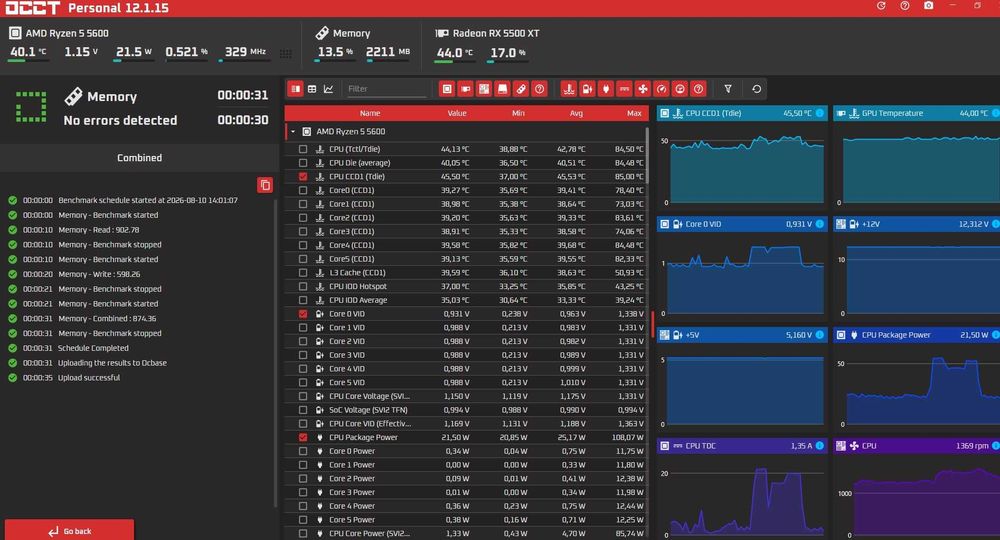The image size is (1000, 540).
Task: Toggle the memory stick sensor filter icon
Action: click(x=521, y=89)
